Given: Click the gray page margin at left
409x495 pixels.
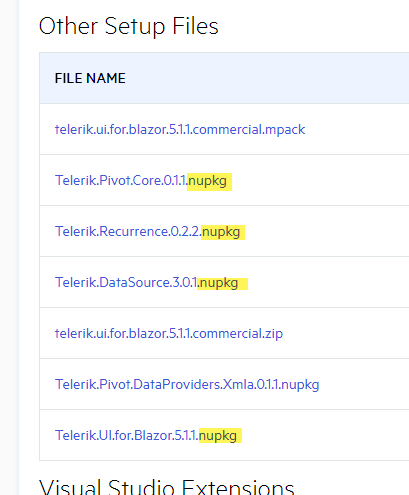Looking at the screenshot, I should [x=9, y=247].
